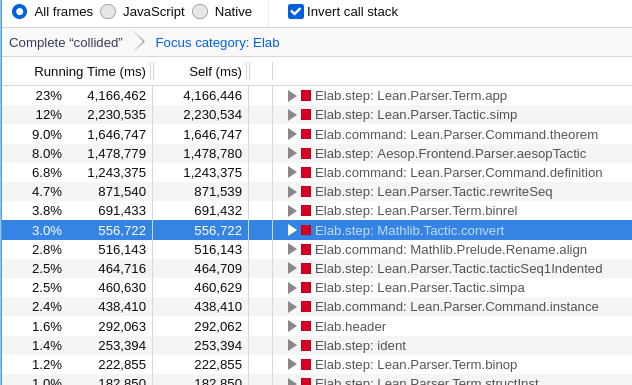Click red category square of Mathlib.Tactic.convert row
This screenshot has height=385, width=632.
(306, 230)
